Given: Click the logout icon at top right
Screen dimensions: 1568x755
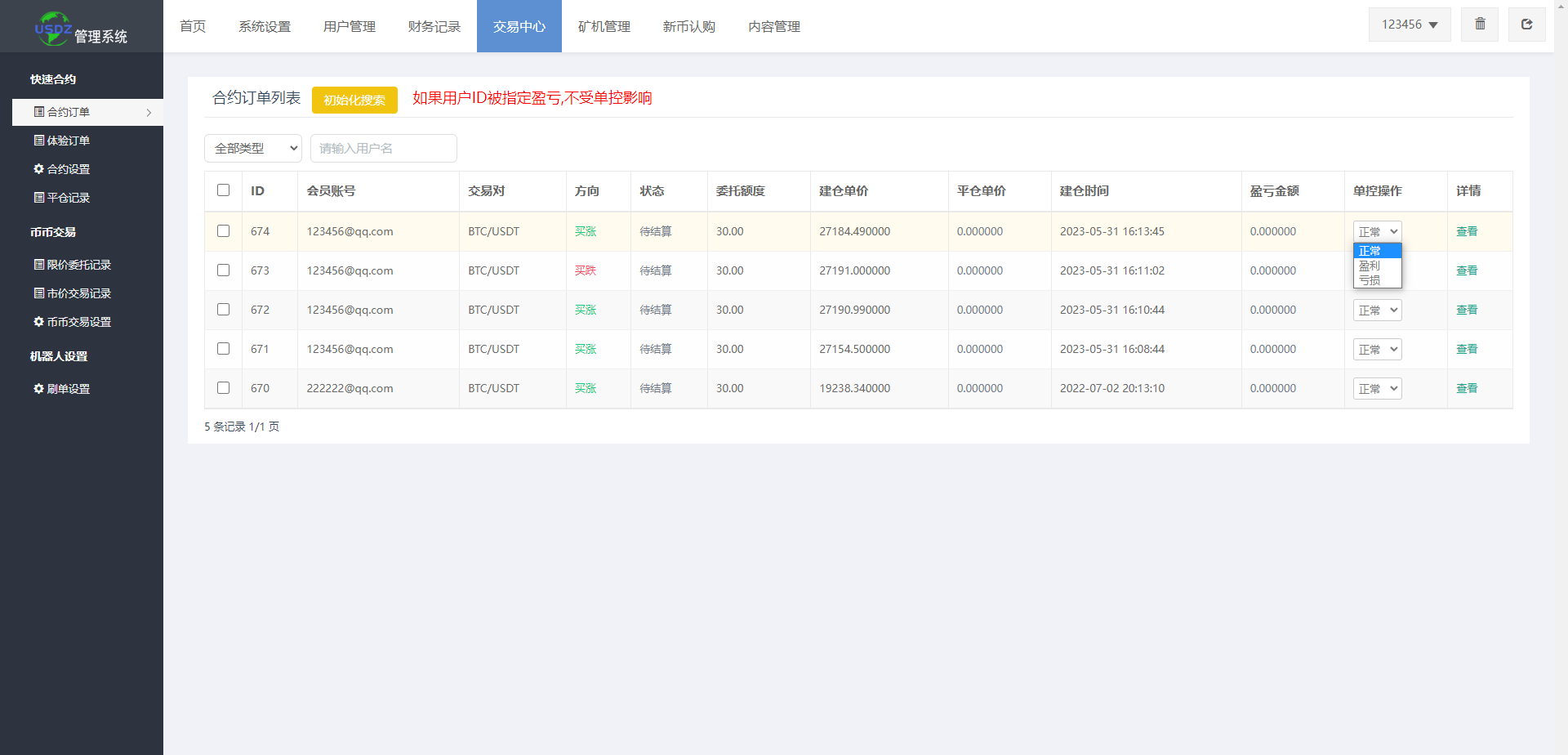Looking at the screenshot, I should point(1526,25).
